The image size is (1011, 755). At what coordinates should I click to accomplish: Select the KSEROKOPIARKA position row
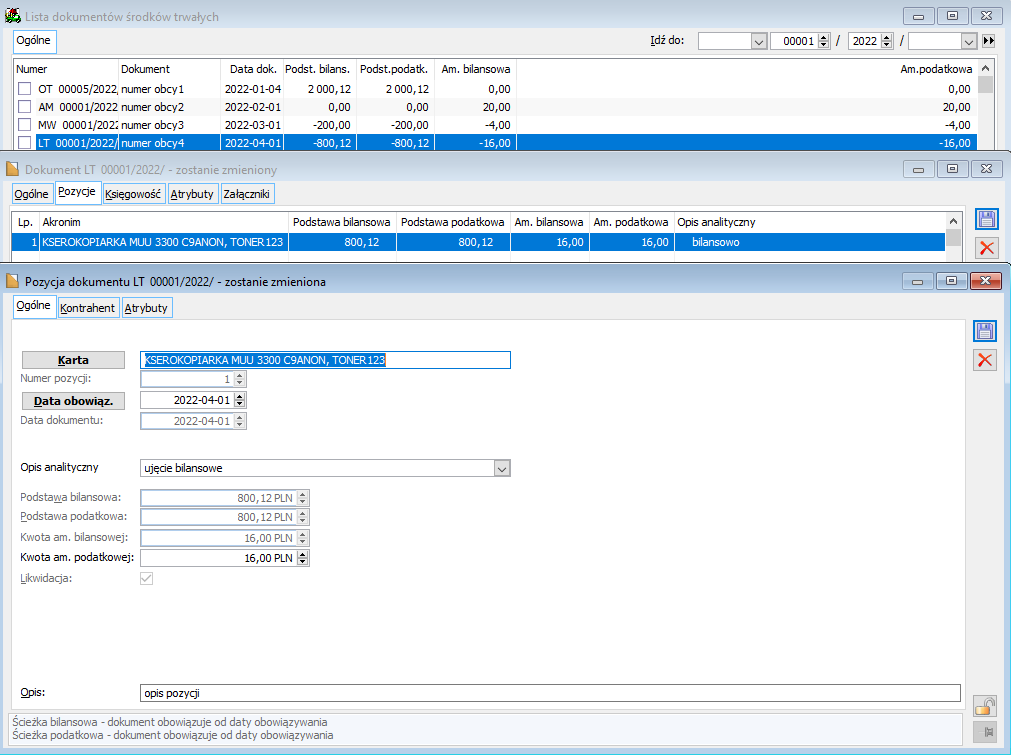click(478, 242)
